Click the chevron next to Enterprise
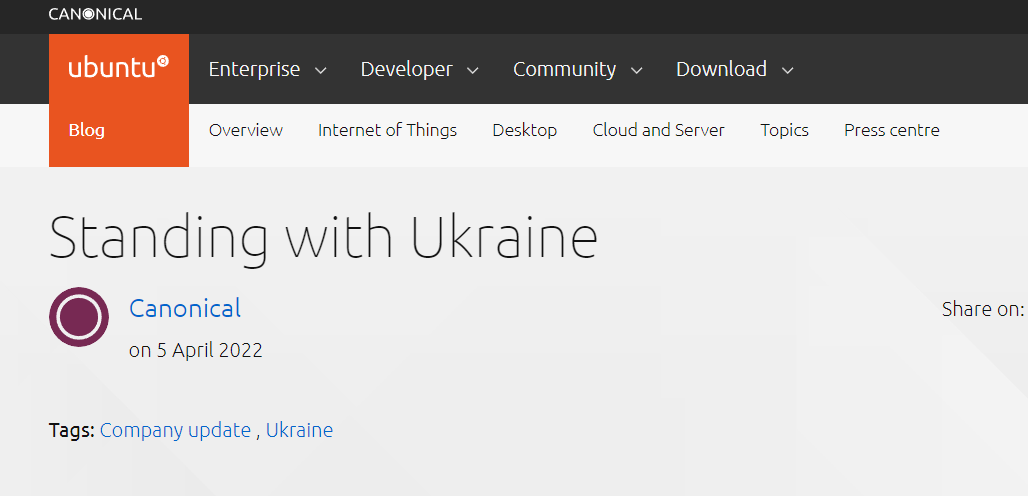Viewport: 1028px width, 496px height. tap(321, 70)
